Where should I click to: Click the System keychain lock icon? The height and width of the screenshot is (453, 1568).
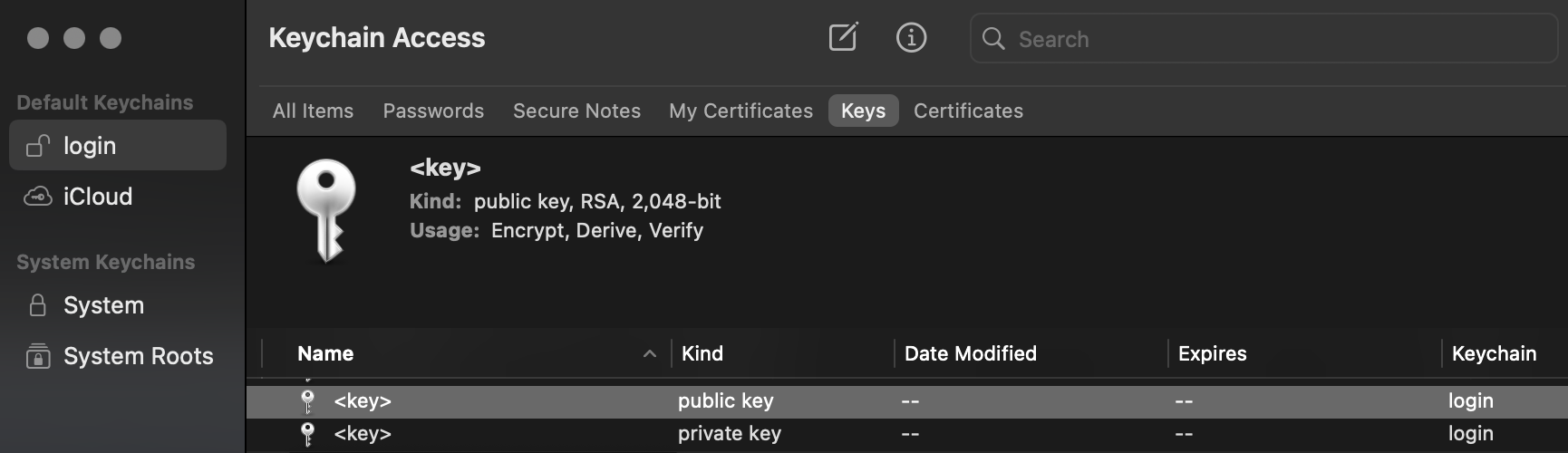[37, 305]
